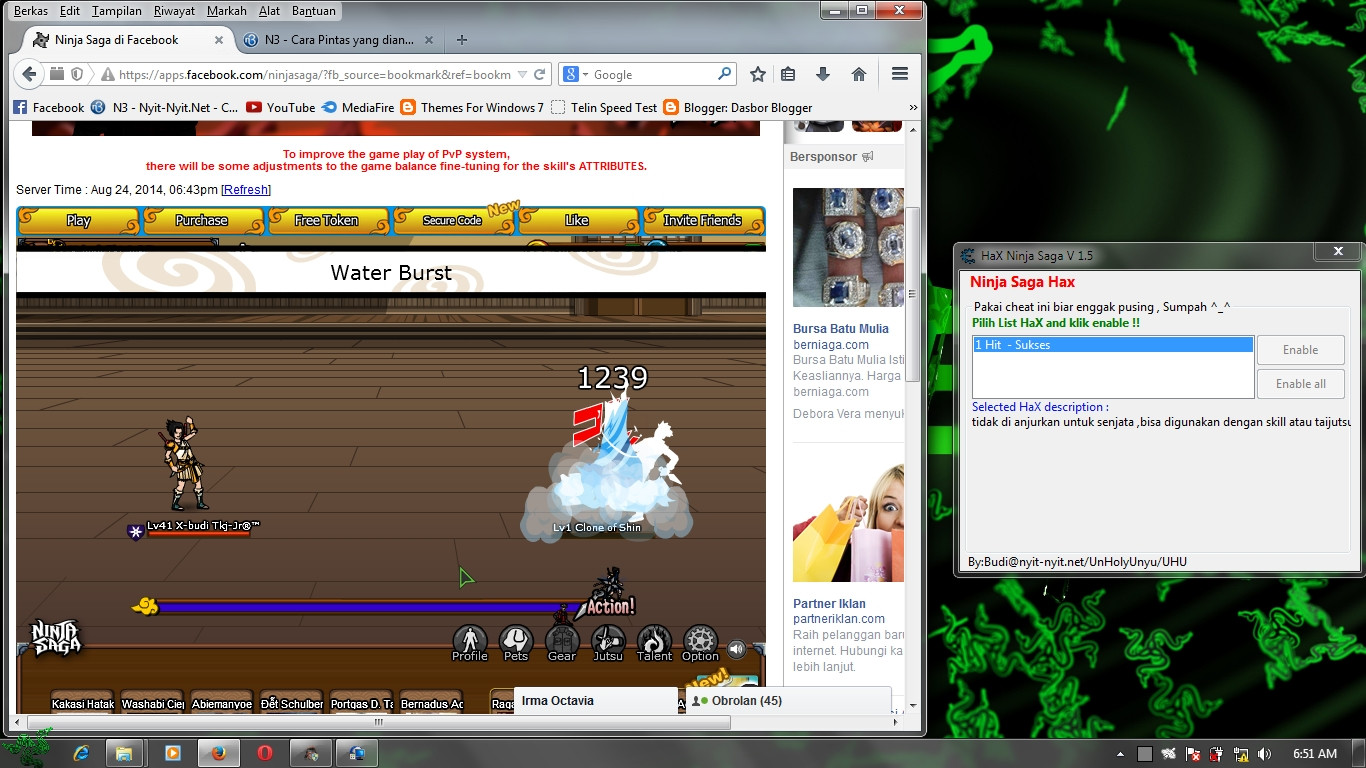
Task: Open the Telin Speed Test bookmark
Action: [x=604, y=107]
